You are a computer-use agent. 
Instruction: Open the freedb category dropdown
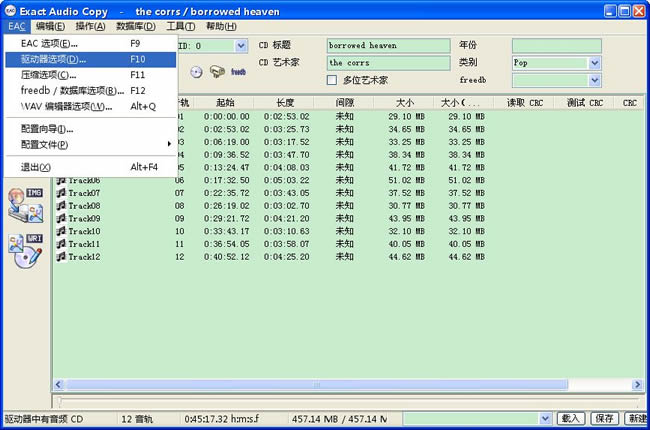coord(594,80)
